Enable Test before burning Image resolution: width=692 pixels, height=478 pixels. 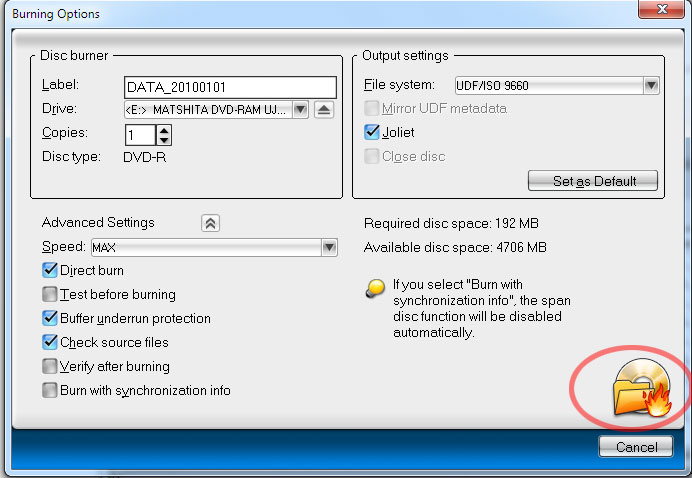coord(50,294)
